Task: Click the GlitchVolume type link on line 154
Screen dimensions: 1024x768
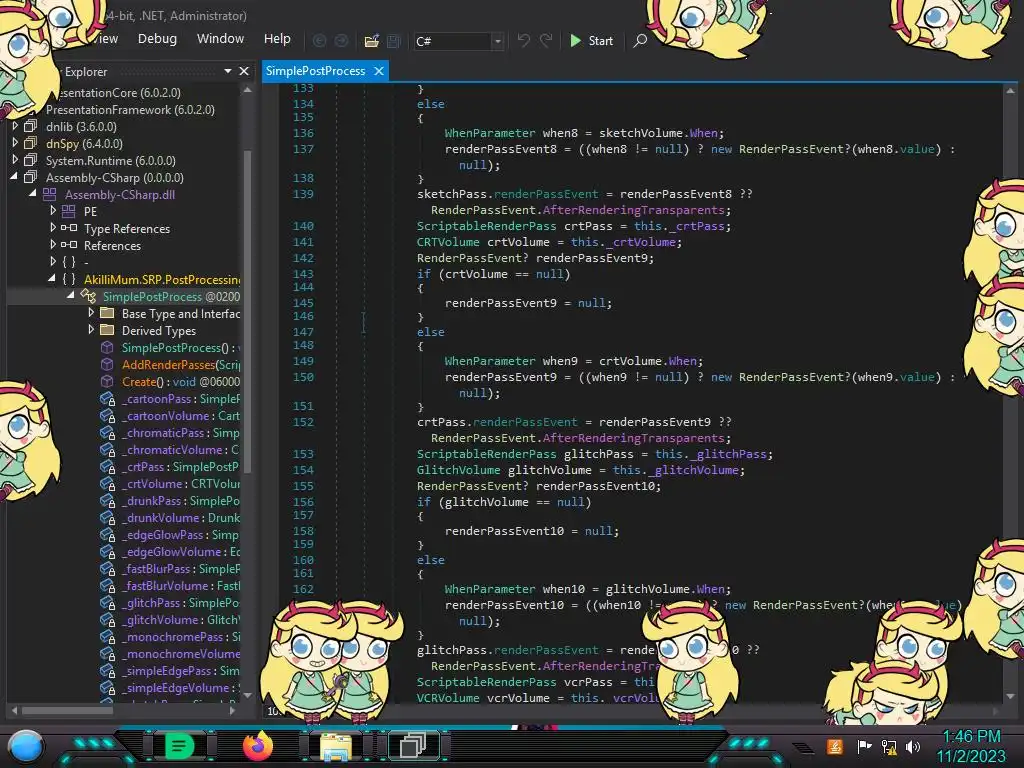Action: (458, 470)
